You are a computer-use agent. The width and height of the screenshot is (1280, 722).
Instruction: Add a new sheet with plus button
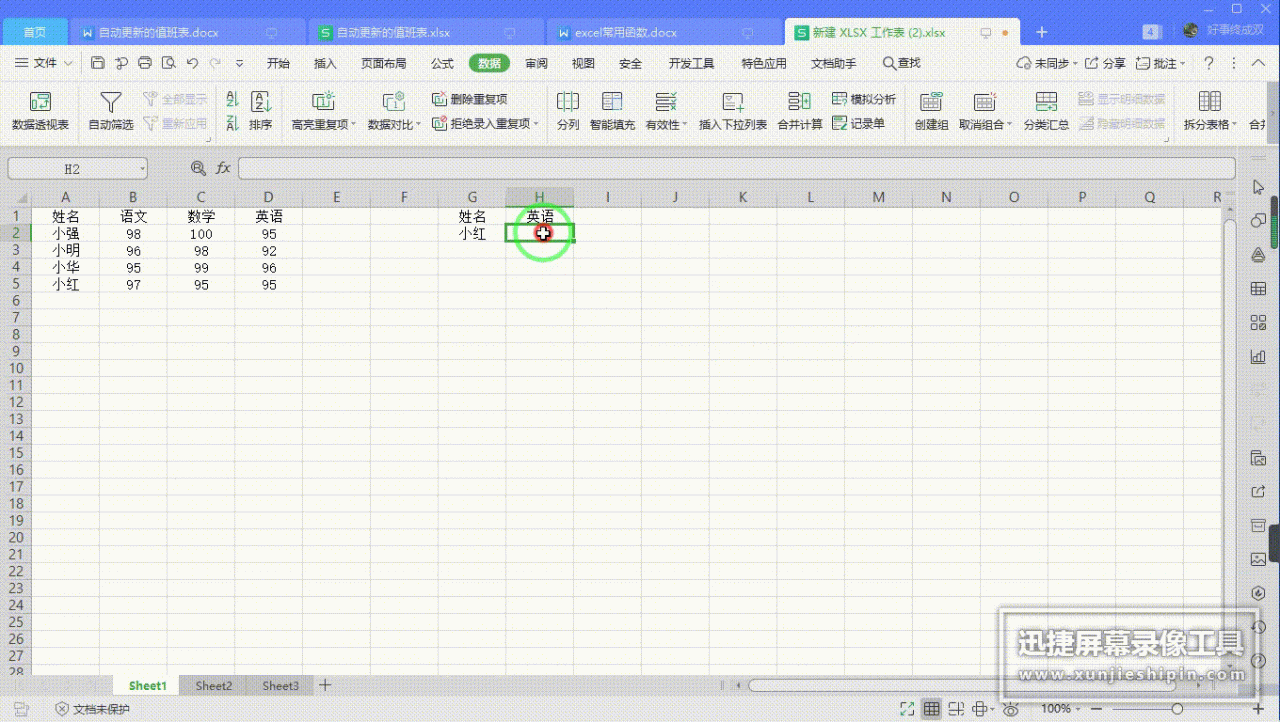click(324, 686)
